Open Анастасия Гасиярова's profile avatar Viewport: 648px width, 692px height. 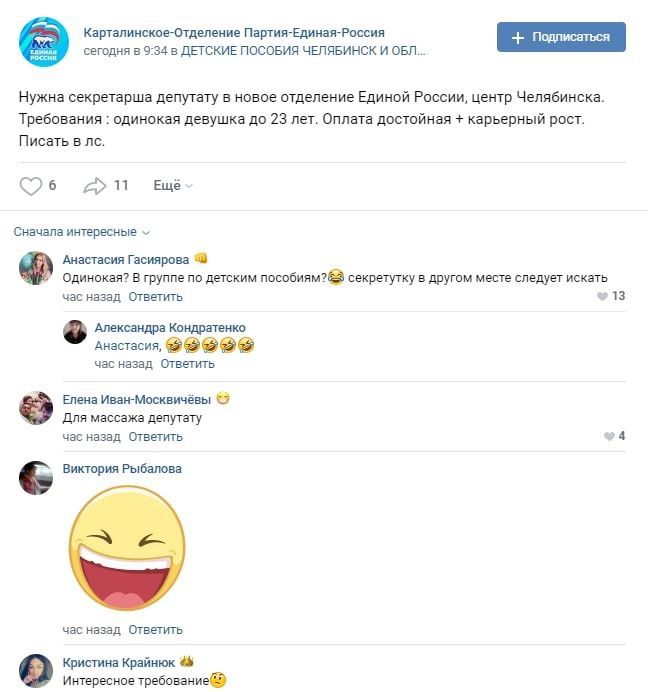click(x=36, y=268)
